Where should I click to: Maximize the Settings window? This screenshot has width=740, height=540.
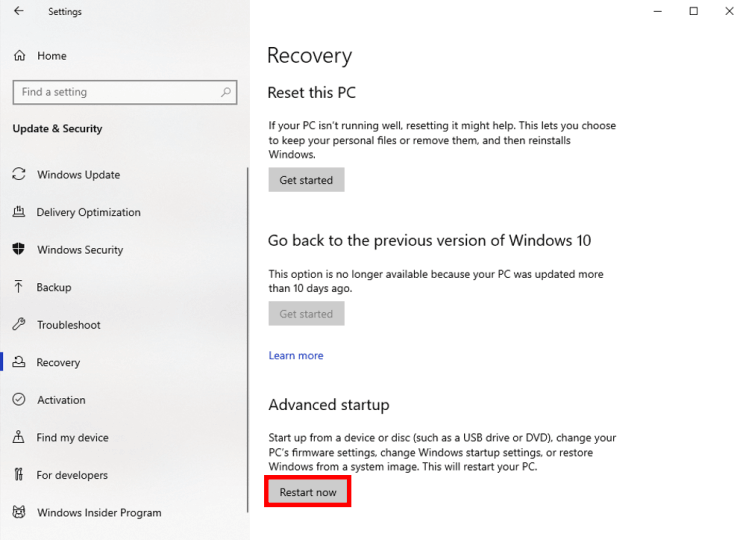693,12
